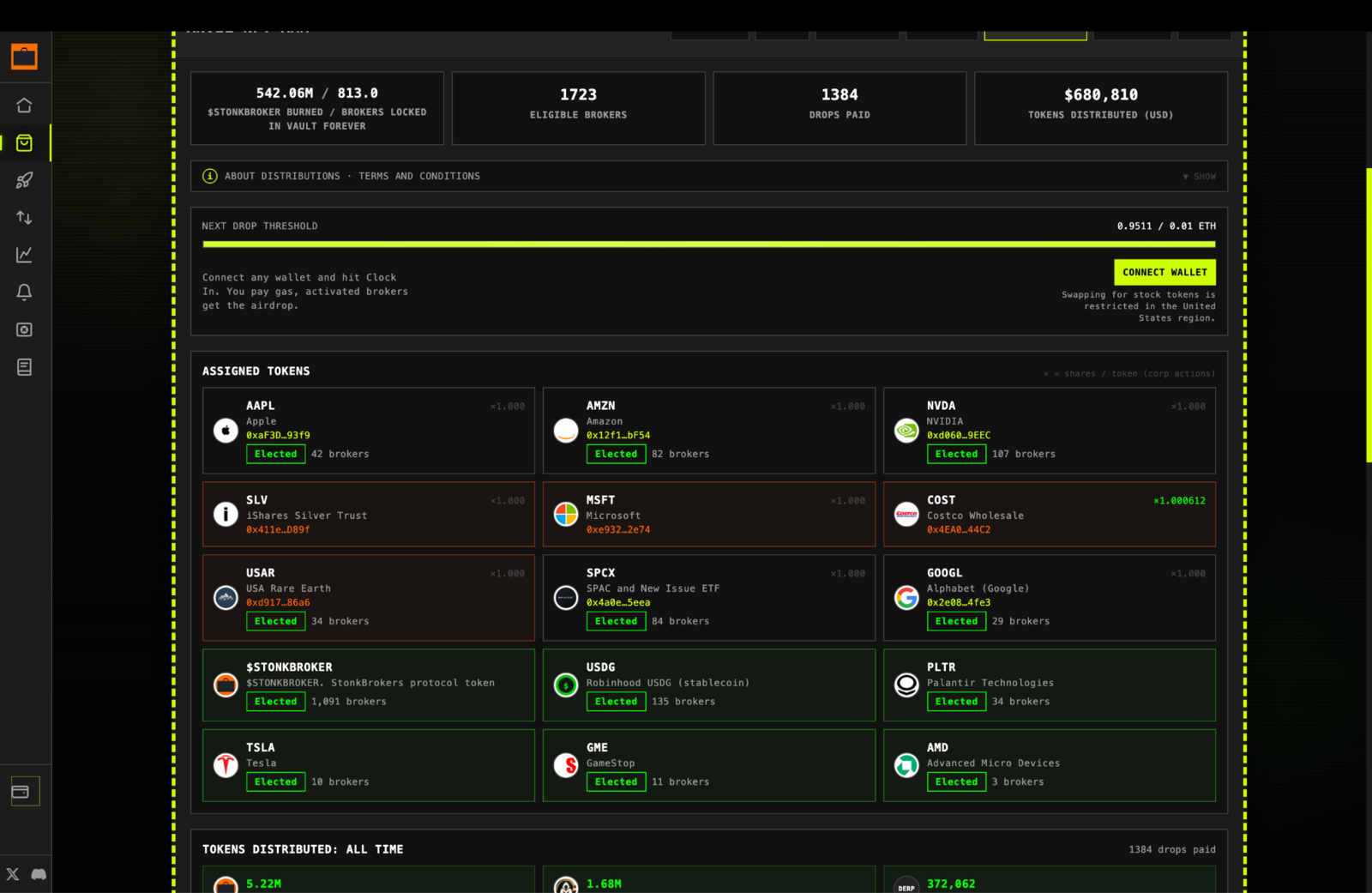Click the NVIDIA logo on the NVDA card
This screenshot has height=893, width=1372.
click(906, 430)
